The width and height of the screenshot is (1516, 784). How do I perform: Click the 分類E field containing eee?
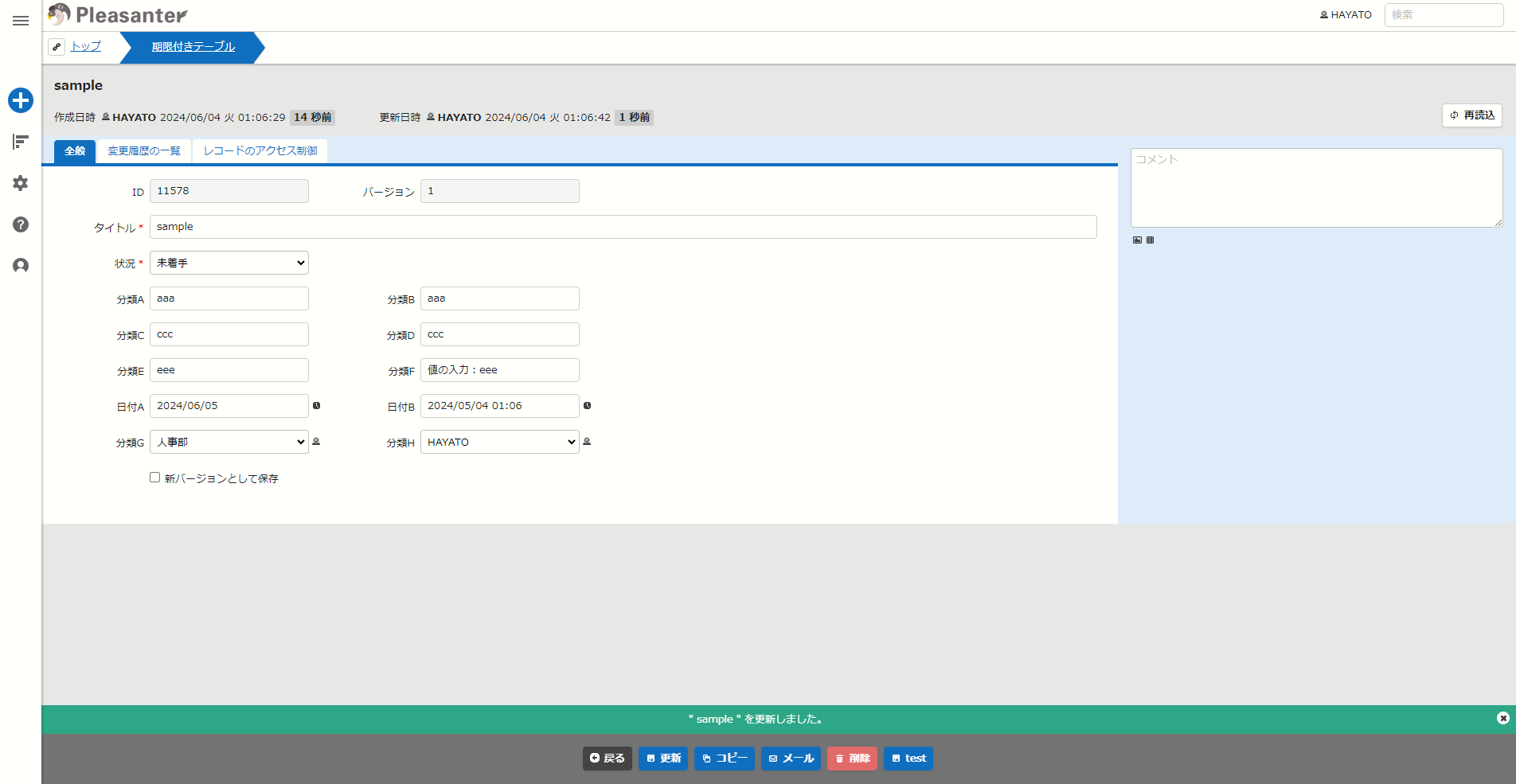229,370
